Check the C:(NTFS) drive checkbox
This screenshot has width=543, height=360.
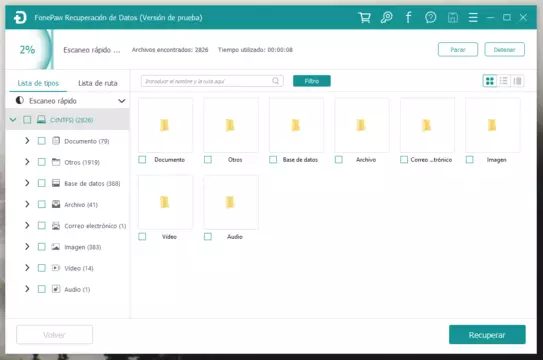point(27,120)
